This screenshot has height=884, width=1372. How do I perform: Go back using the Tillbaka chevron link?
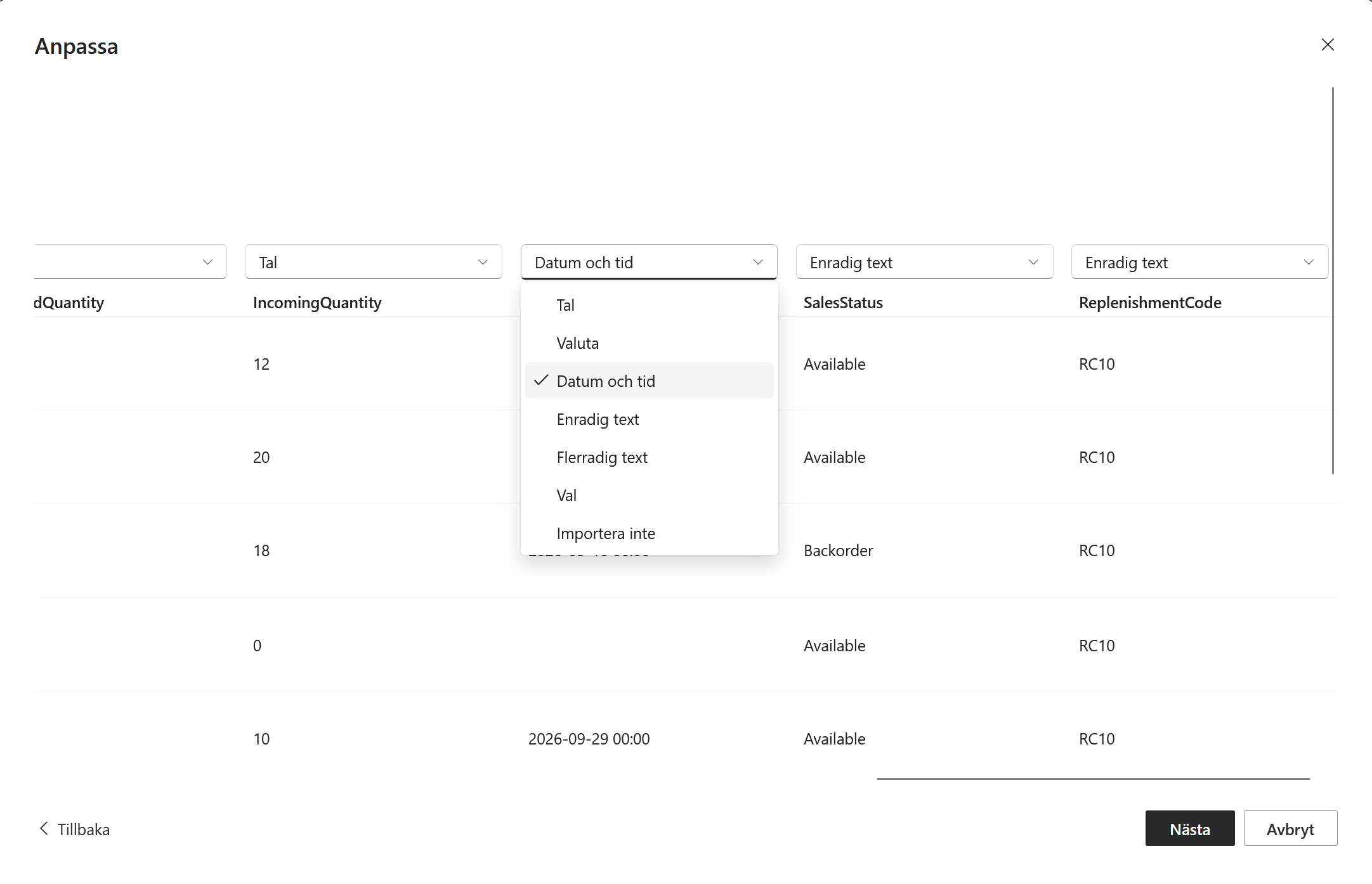click(74, 829)
